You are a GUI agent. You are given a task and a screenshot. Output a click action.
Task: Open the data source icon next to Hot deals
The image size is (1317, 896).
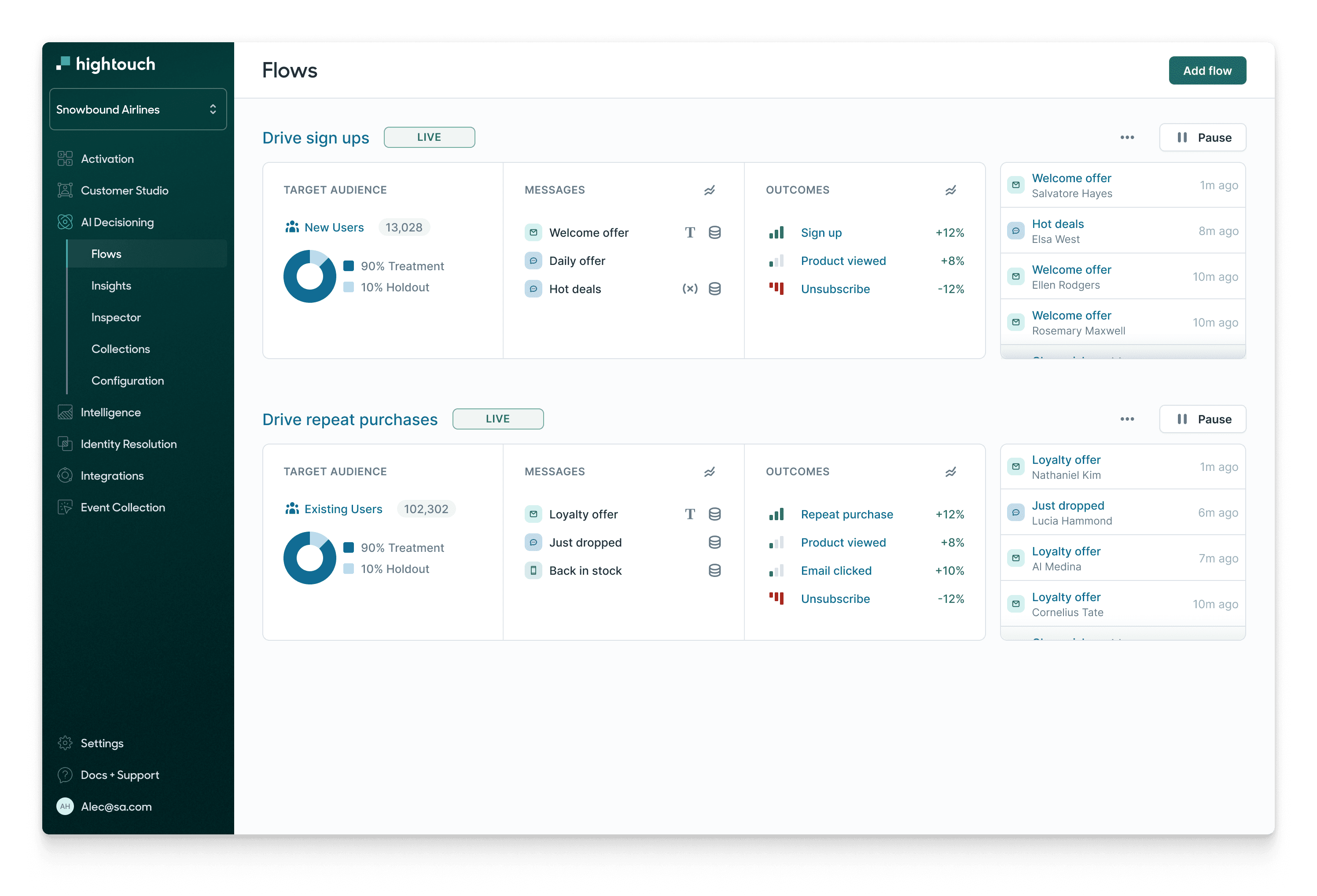pos(714,288)
